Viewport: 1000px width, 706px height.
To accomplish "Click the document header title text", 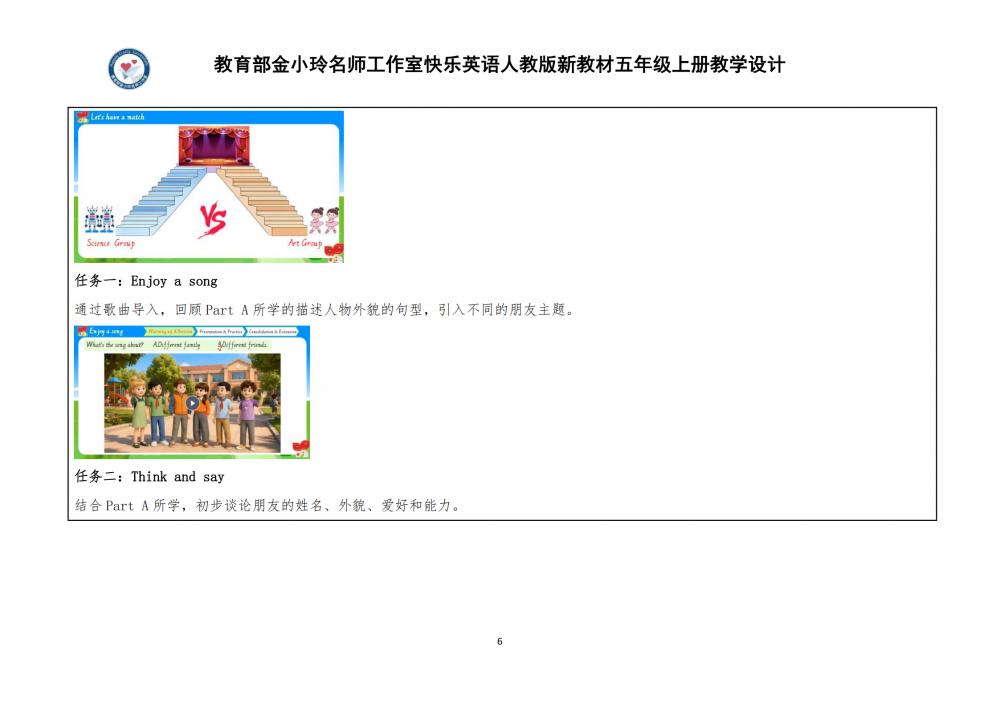I will click(499, 64).
